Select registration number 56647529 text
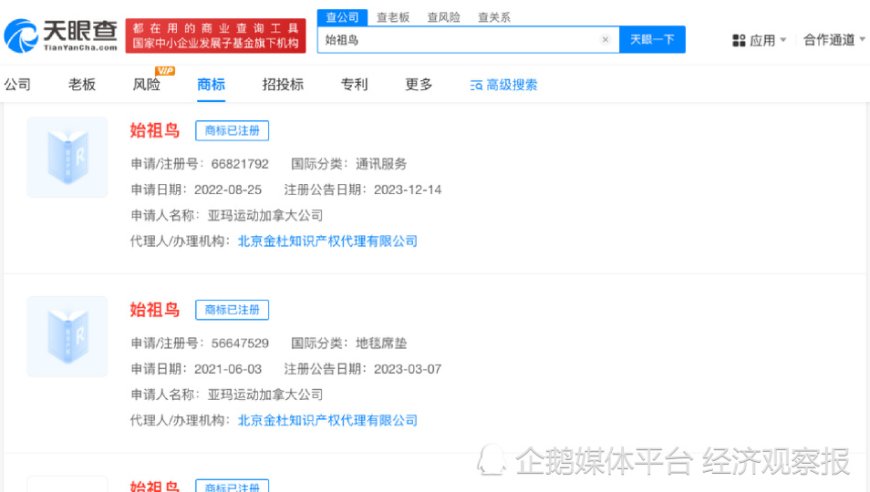Viewport: 870px width, 492px height. tap(240, 343)
